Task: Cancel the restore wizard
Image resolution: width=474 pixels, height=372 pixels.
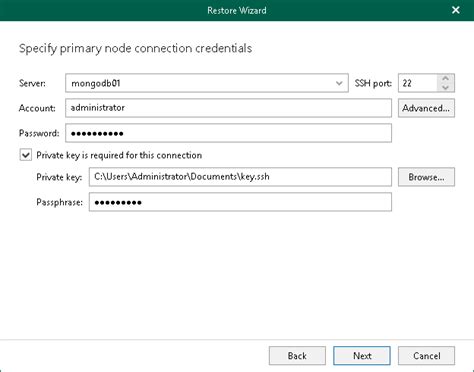Action: [x=426, y=356]
